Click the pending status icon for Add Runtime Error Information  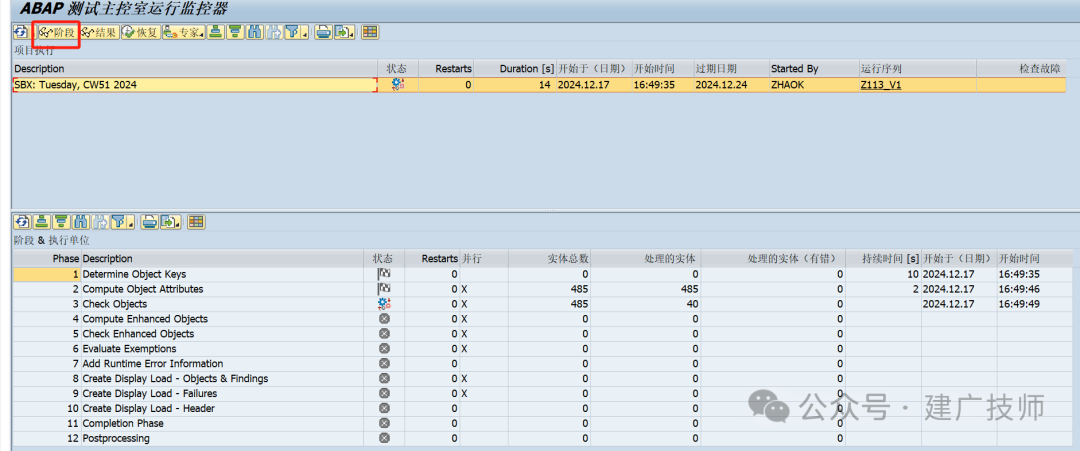point(384,364)
